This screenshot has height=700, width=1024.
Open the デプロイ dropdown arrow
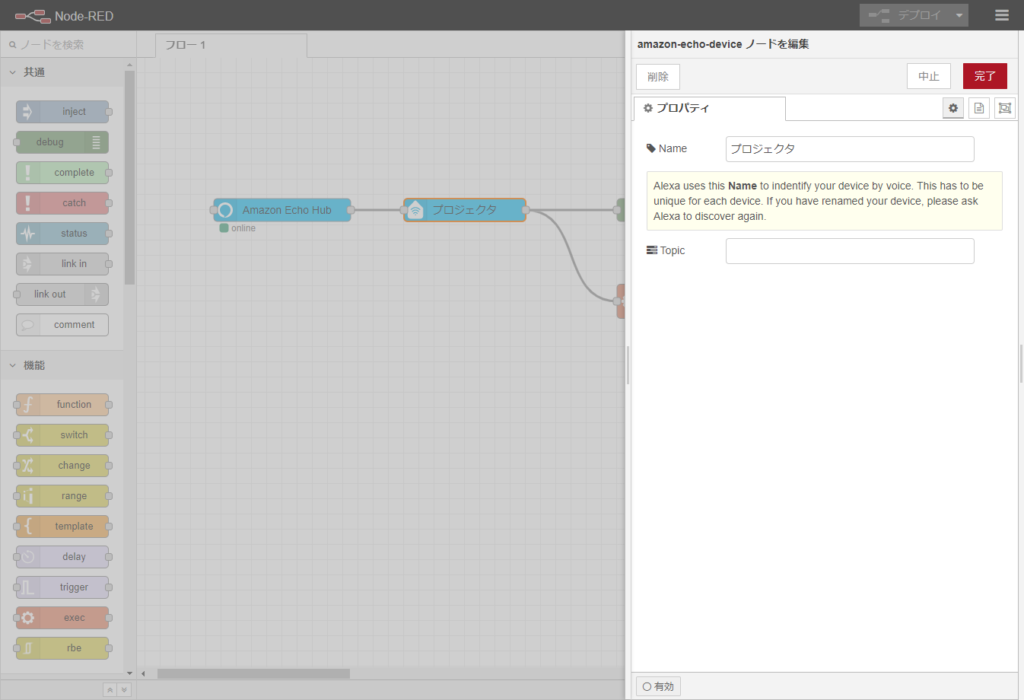[959, 15]
